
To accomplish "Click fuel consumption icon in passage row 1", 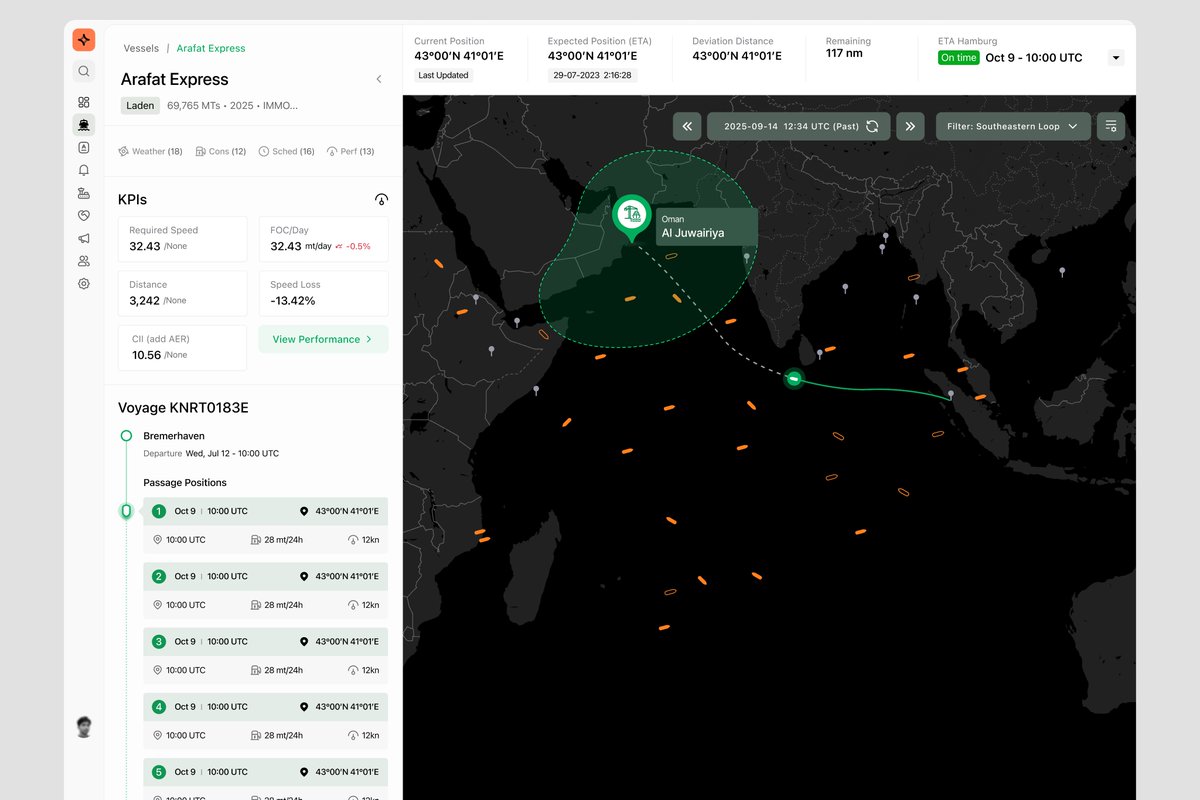I will pos(256,540).
